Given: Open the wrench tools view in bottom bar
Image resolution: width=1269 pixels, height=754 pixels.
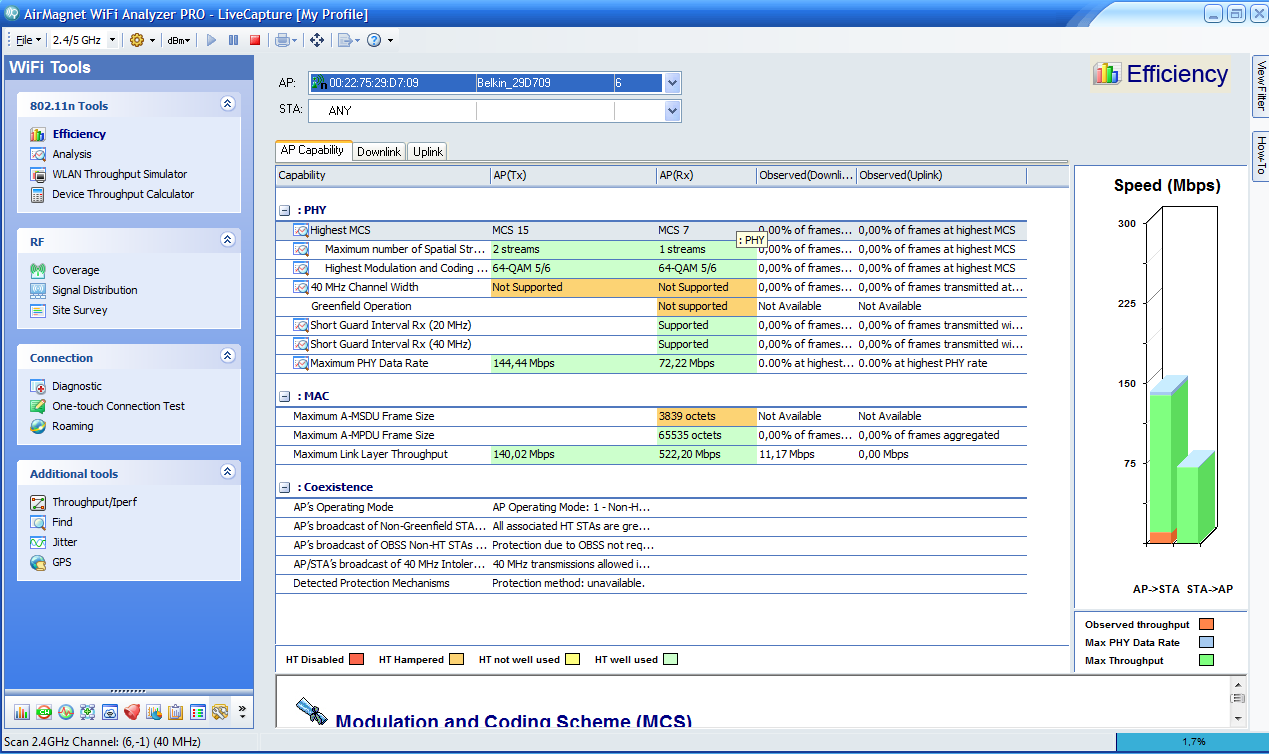Looking at the screenshot, I should point(220,712).
